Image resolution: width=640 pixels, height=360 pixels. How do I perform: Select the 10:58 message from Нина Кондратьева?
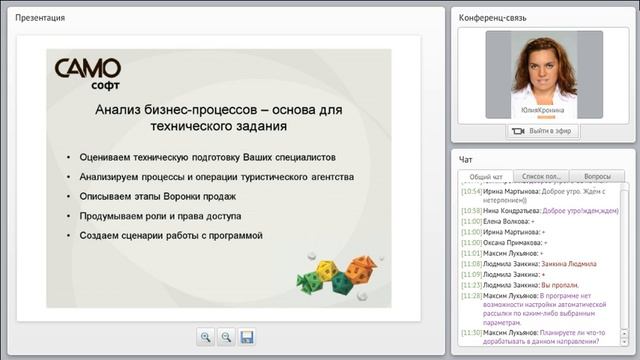pos(540,211)
